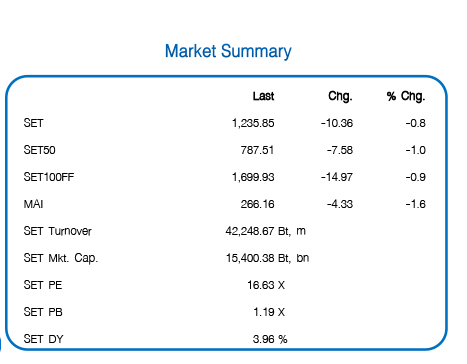
Task: Click SET100FF change value -14.97
Action: (x=337, y=177)
